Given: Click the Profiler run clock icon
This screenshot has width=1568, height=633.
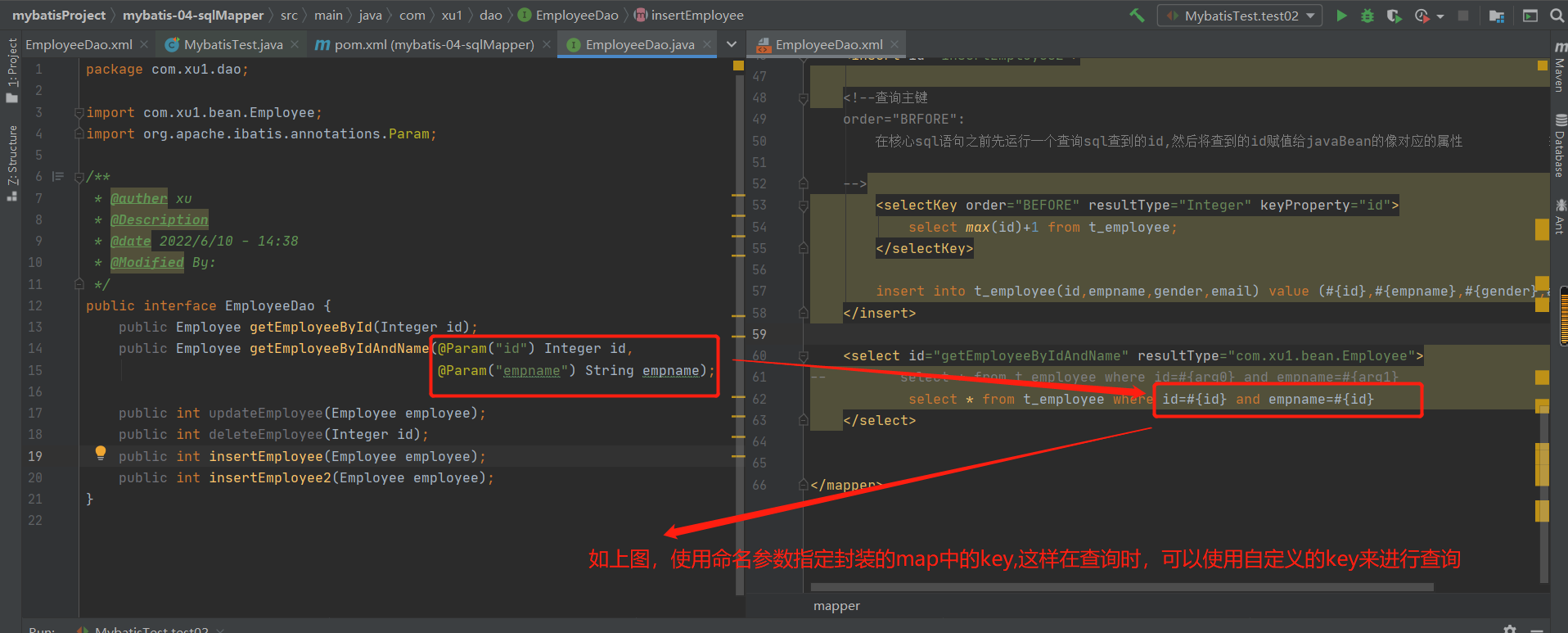Looking at the screenshot, I should 1422,16.
